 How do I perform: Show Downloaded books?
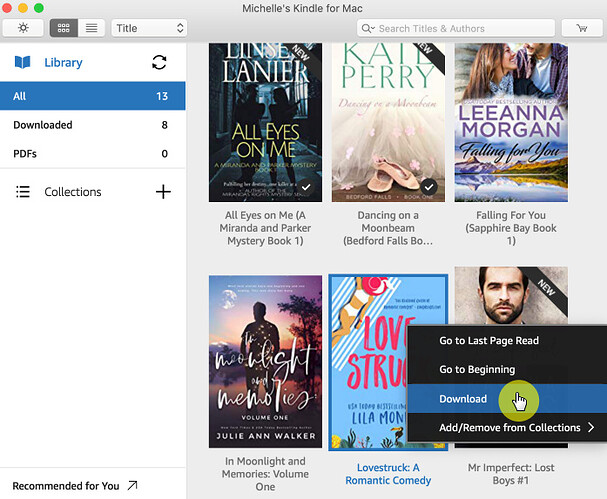(92, 125)
